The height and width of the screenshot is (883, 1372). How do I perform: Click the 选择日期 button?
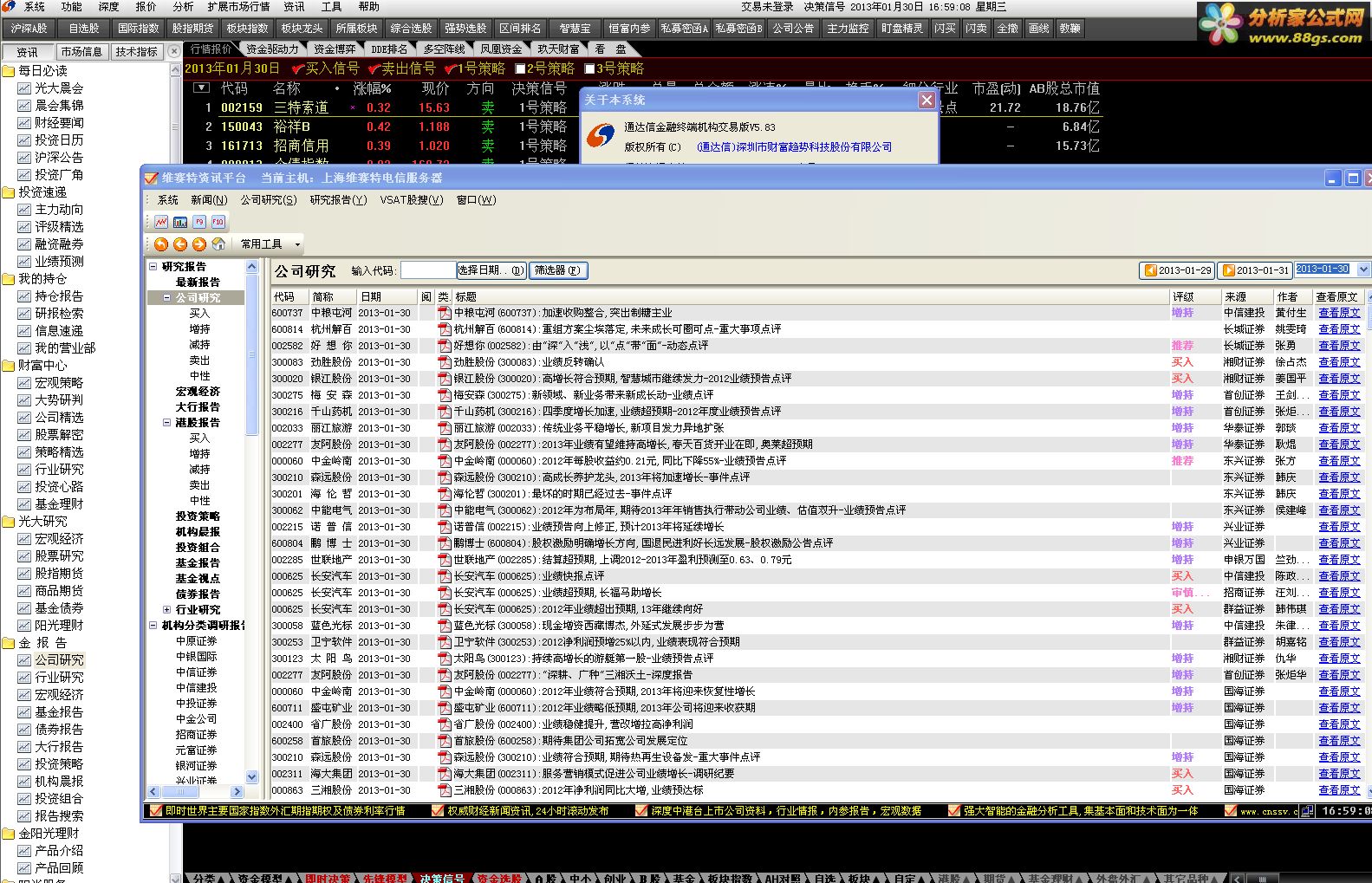(x=491, y=270)
